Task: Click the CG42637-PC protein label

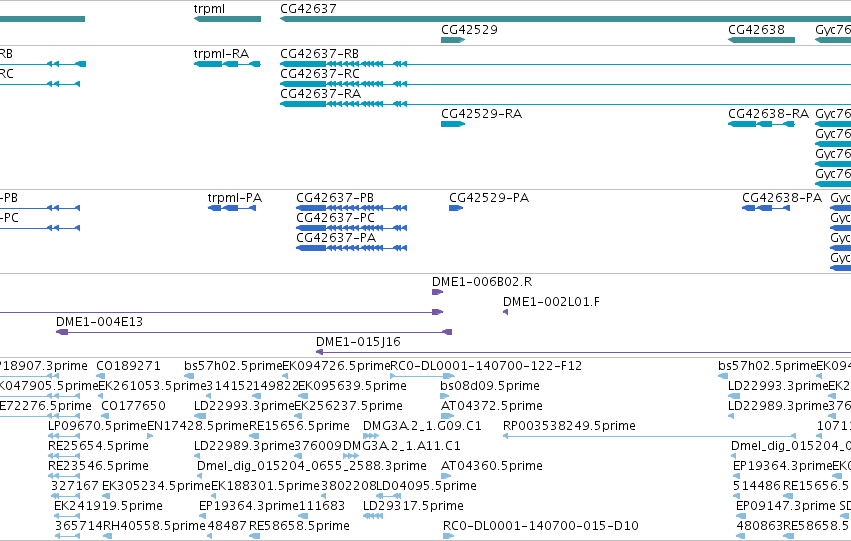Action: coord(335,218)
